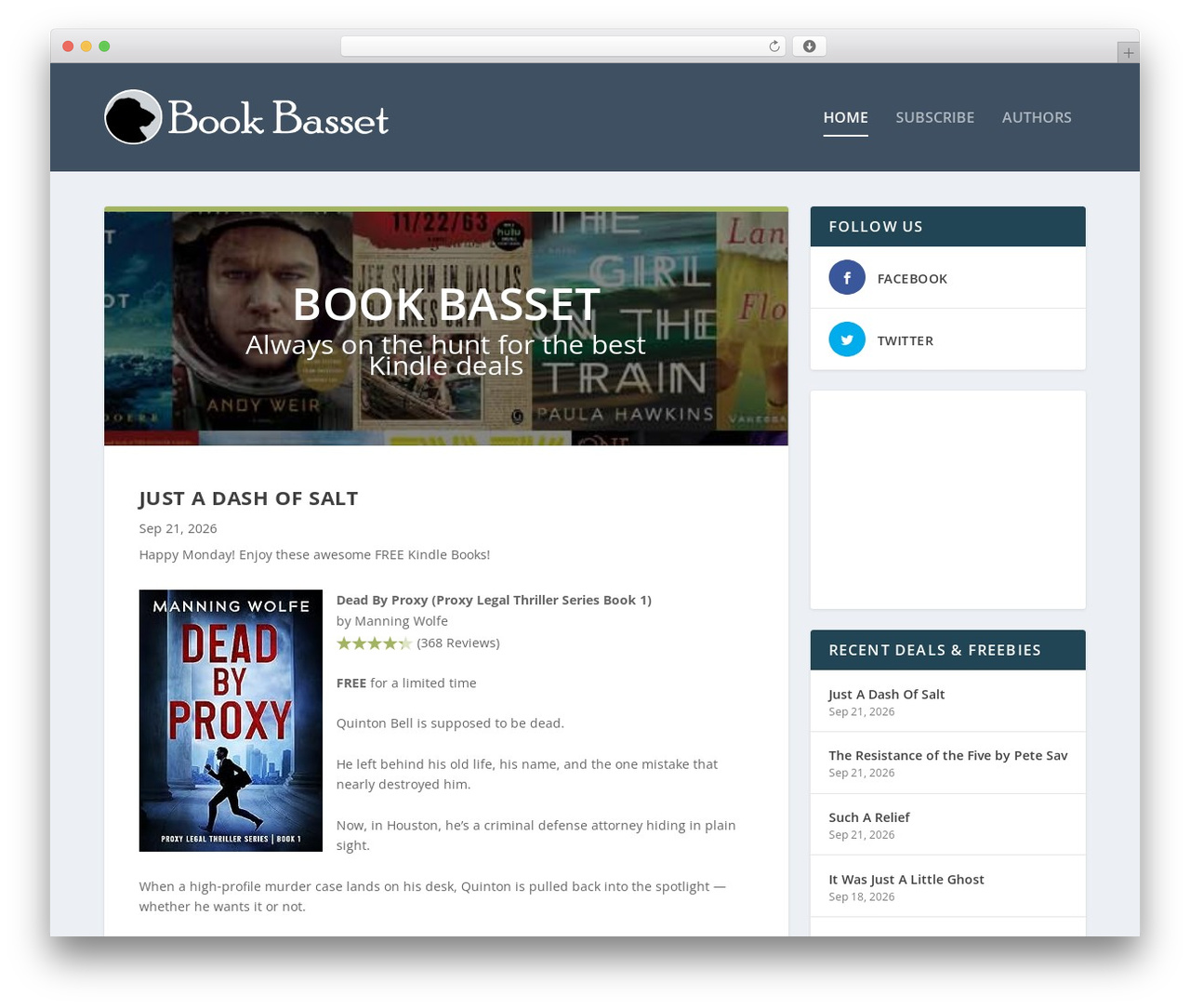Screen dimensions: 1190x1008
Task: Click the Dead By Proxy book cover
Action: coord(231,721)
